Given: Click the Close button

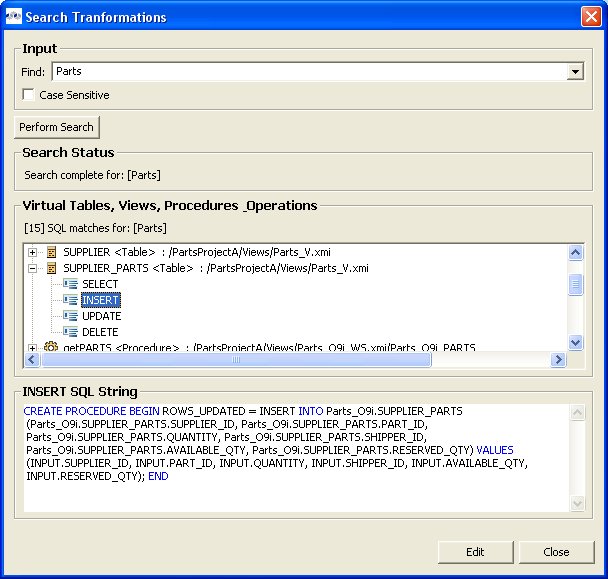Looking at the screenshot, I should [556, 552].
